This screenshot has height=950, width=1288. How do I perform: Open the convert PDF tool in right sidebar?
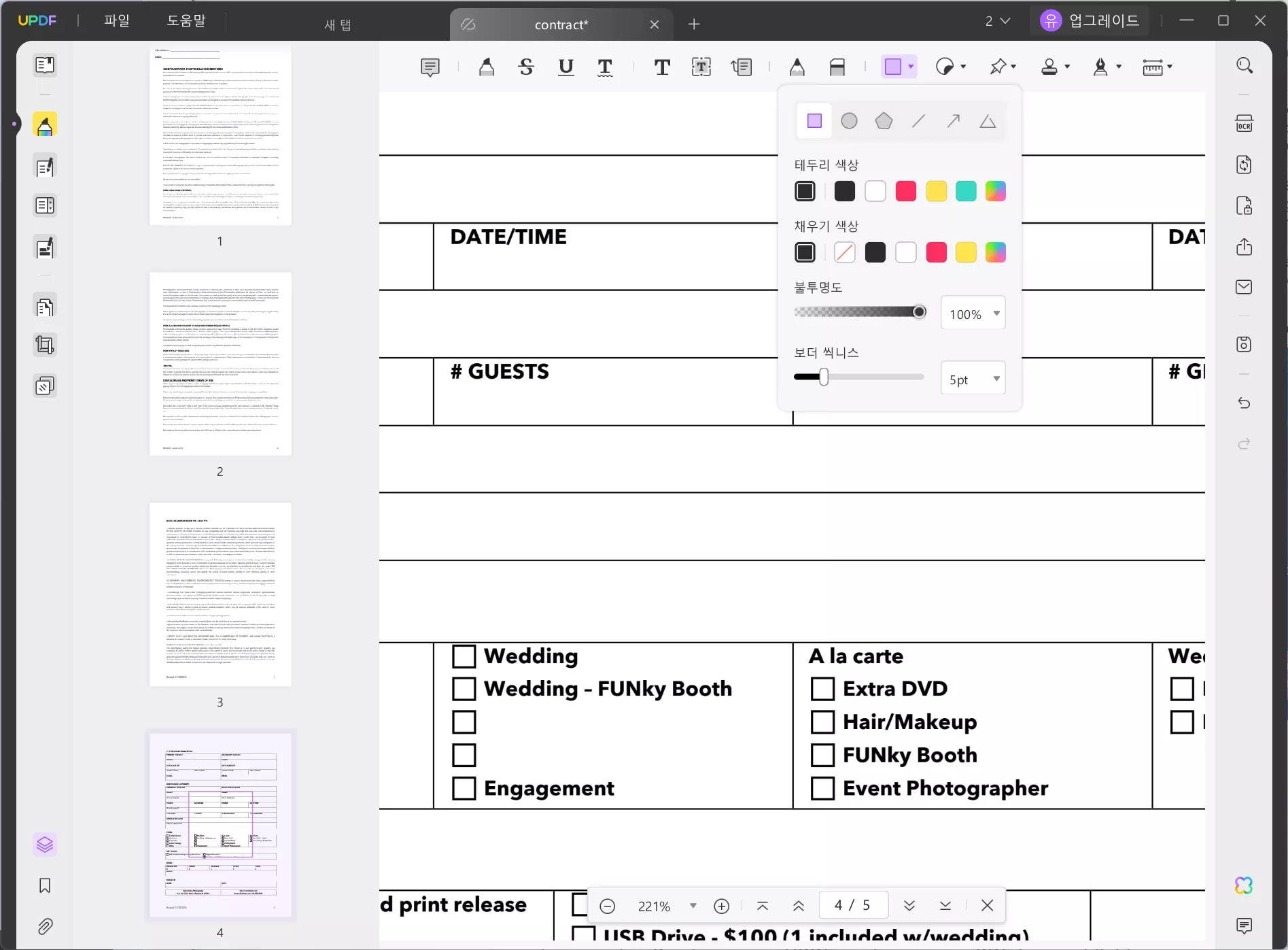point(1244,165)
